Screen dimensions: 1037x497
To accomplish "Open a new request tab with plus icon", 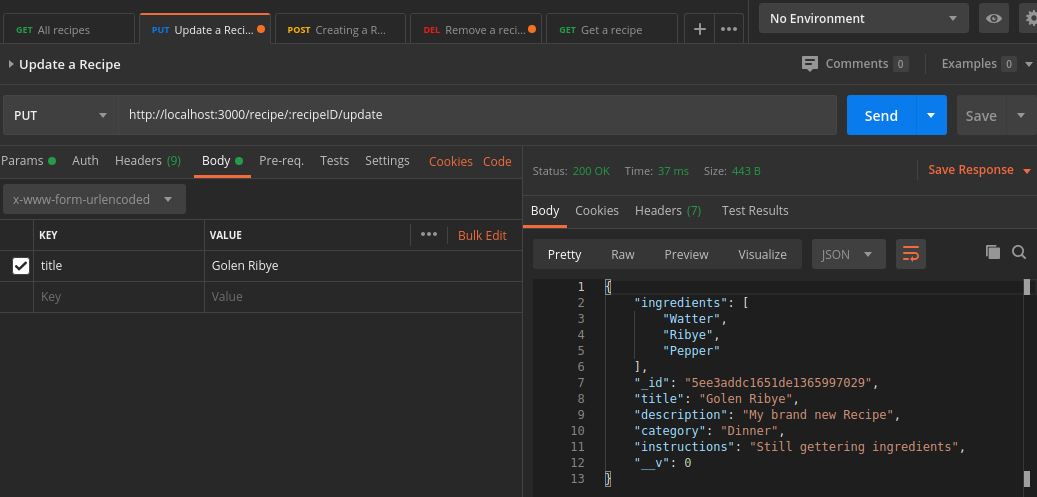I will (699, 29).
